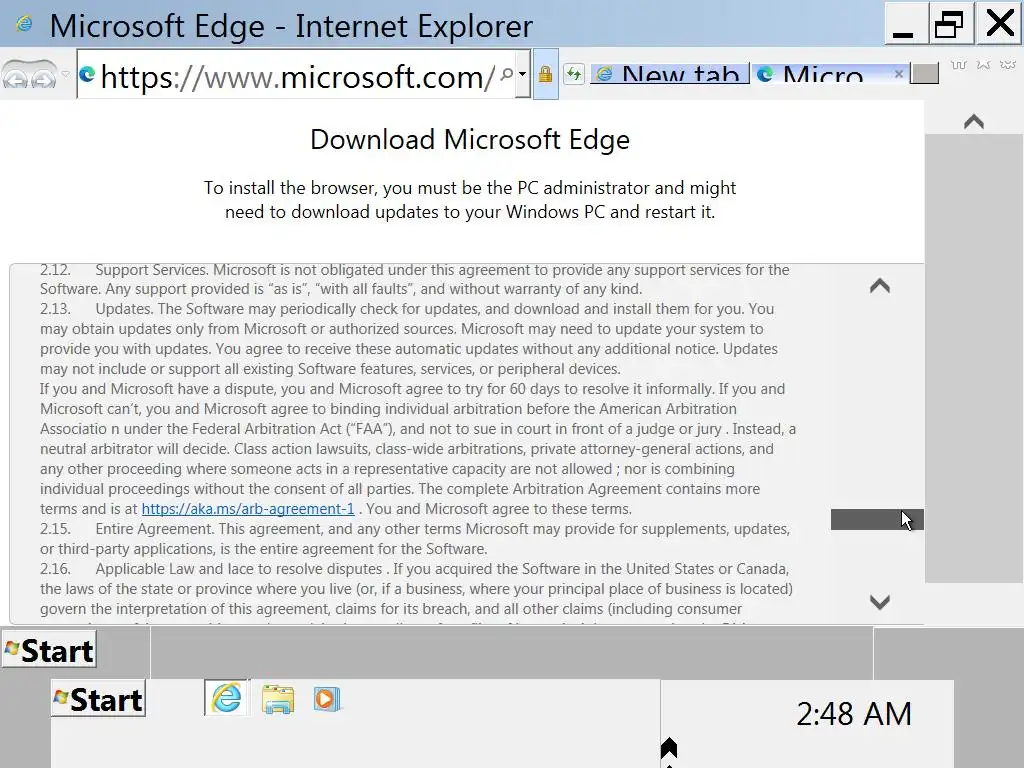
Task: Open Favorites star icon
Action: click(x=983, y=65)
